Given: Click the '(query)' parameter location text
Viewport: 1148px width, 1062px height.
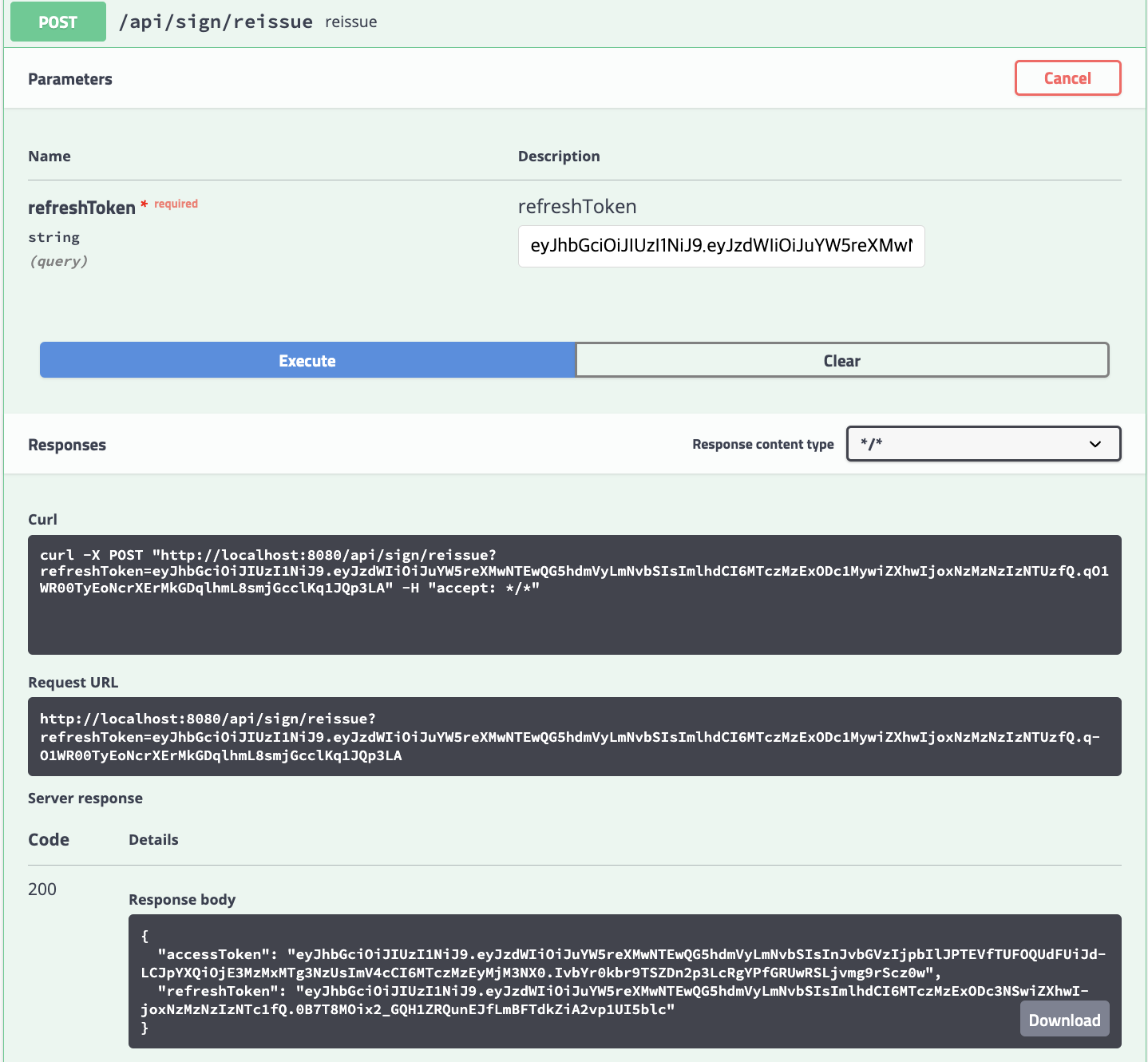Looking at the screenshot, I should [58, 261].
